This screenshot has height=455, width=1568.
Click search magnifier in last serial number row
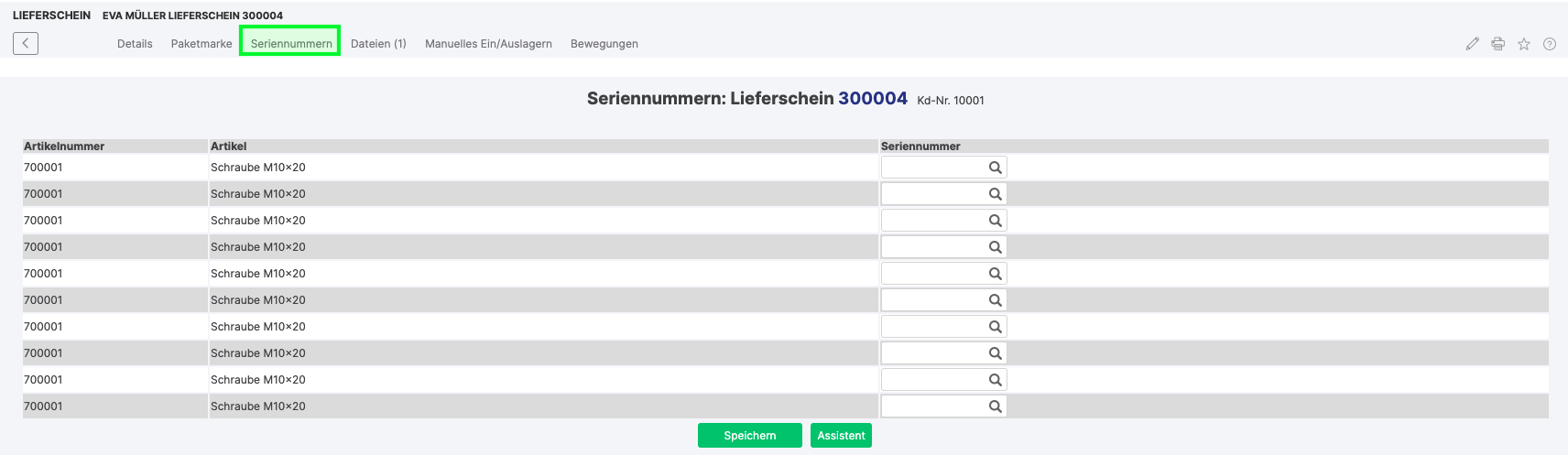(x=995, y=406)
